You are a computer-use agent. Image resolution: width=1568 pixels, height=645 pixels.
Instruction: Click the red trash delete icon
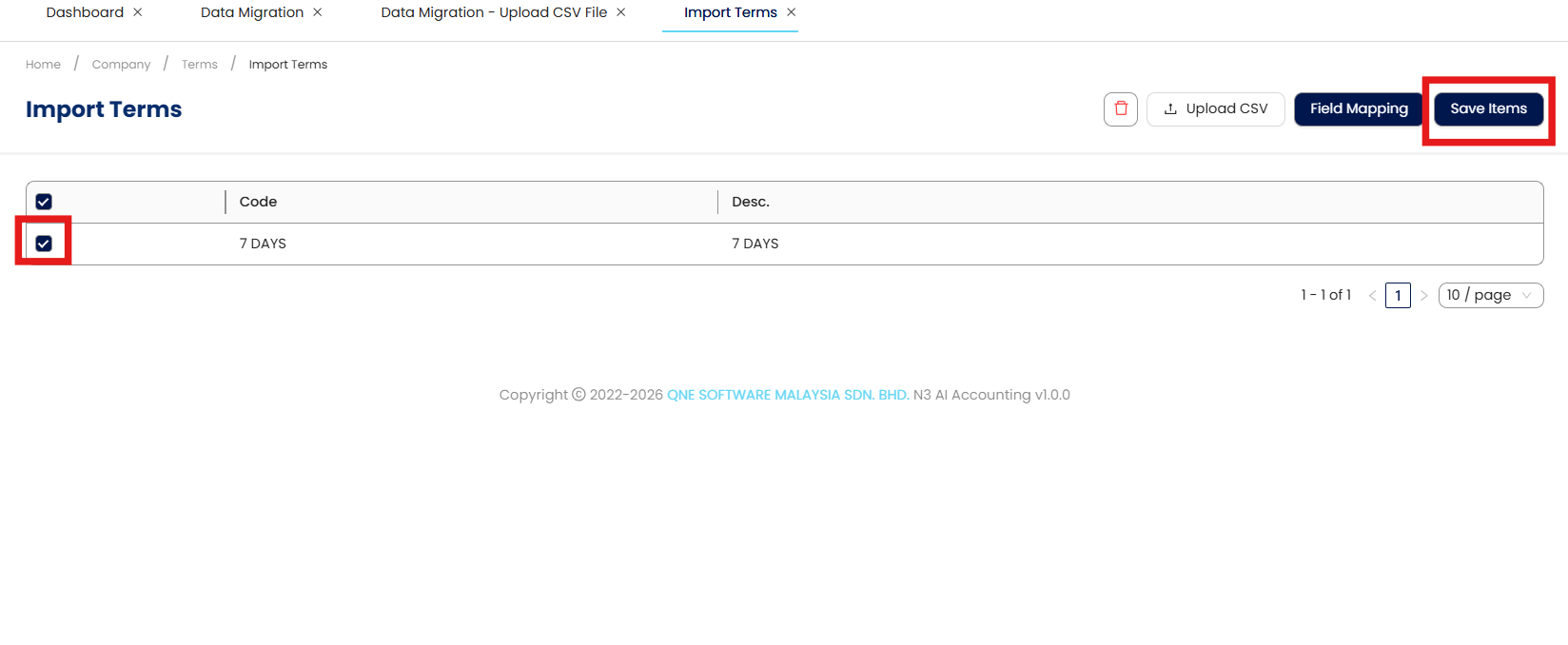(1121, 108)
